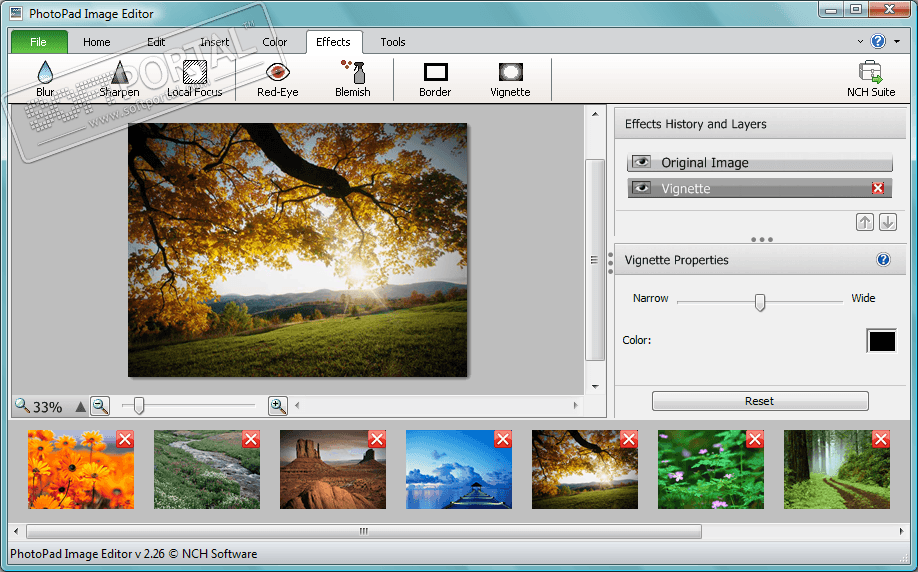Move the layer up with arrow button
918x572 pixels.
pos(865,222)
